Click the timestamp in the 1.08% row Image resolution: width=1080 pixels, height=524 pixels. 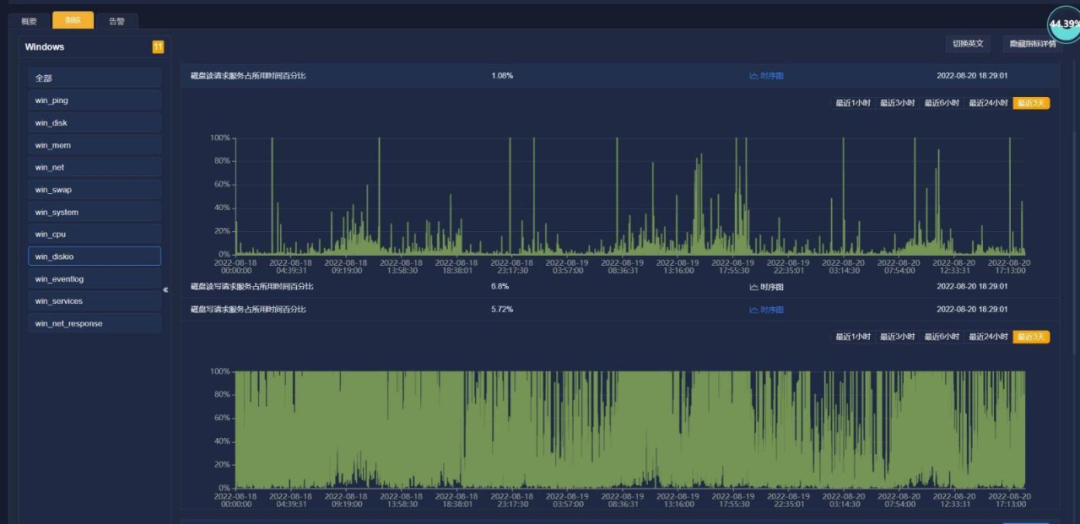[x=972, y=76]
